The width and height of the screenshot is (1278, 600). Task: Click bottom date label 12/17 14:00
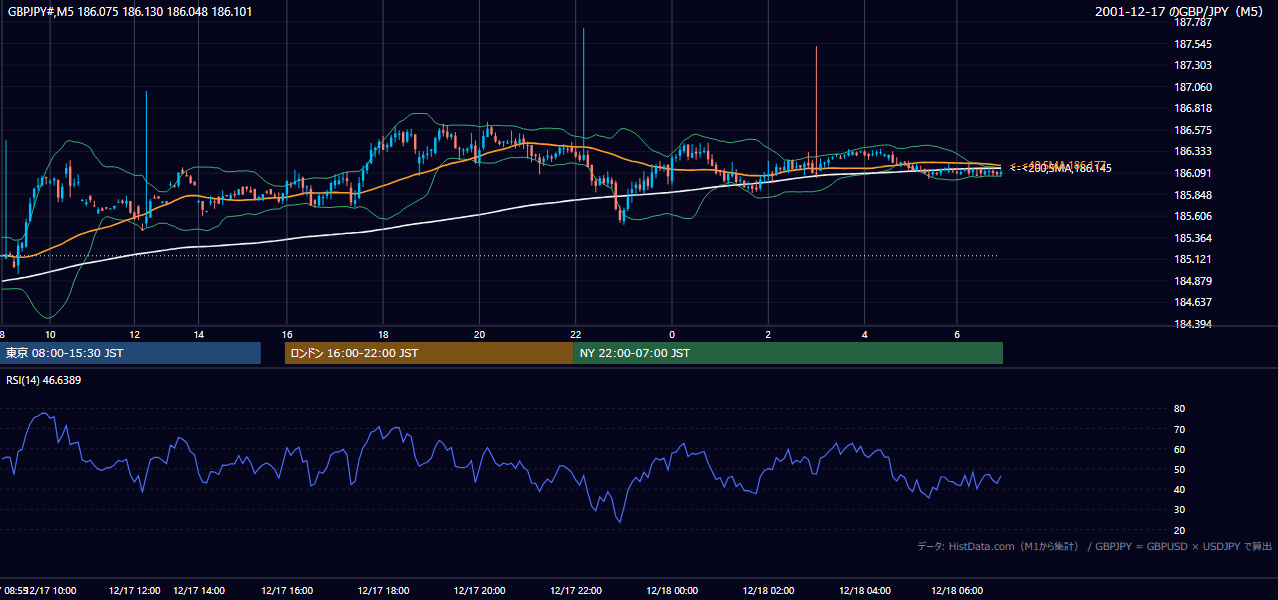pos(199,590)
